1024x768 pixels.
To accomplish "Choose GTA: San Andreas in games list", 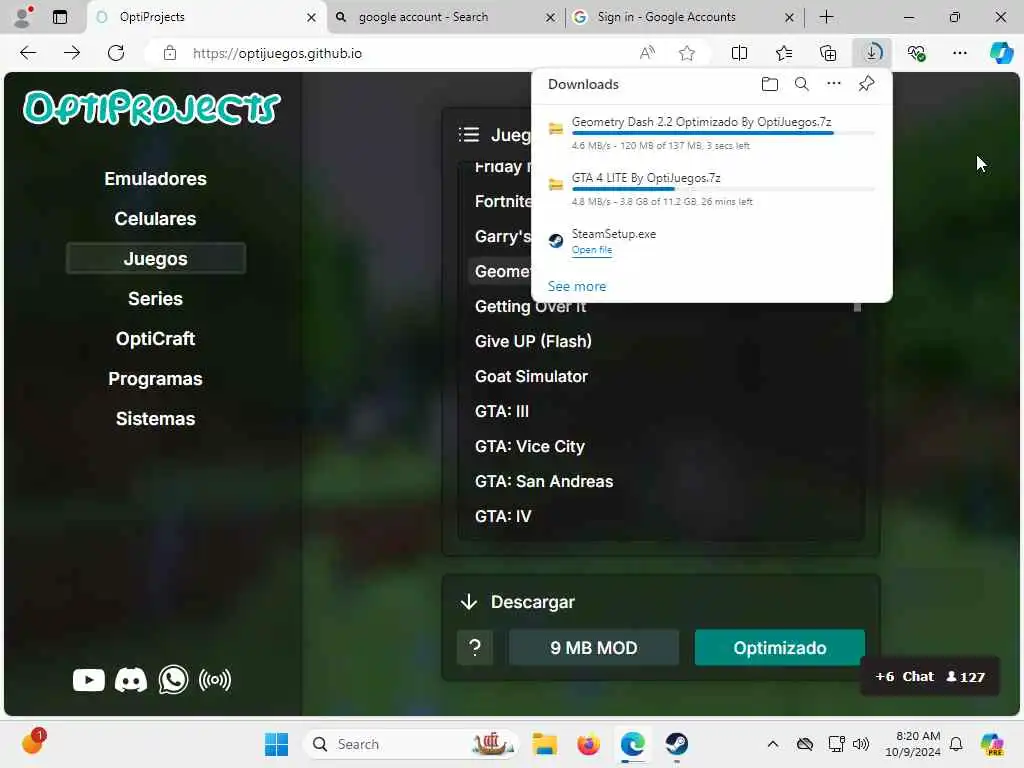I will (x=544, y=481).
